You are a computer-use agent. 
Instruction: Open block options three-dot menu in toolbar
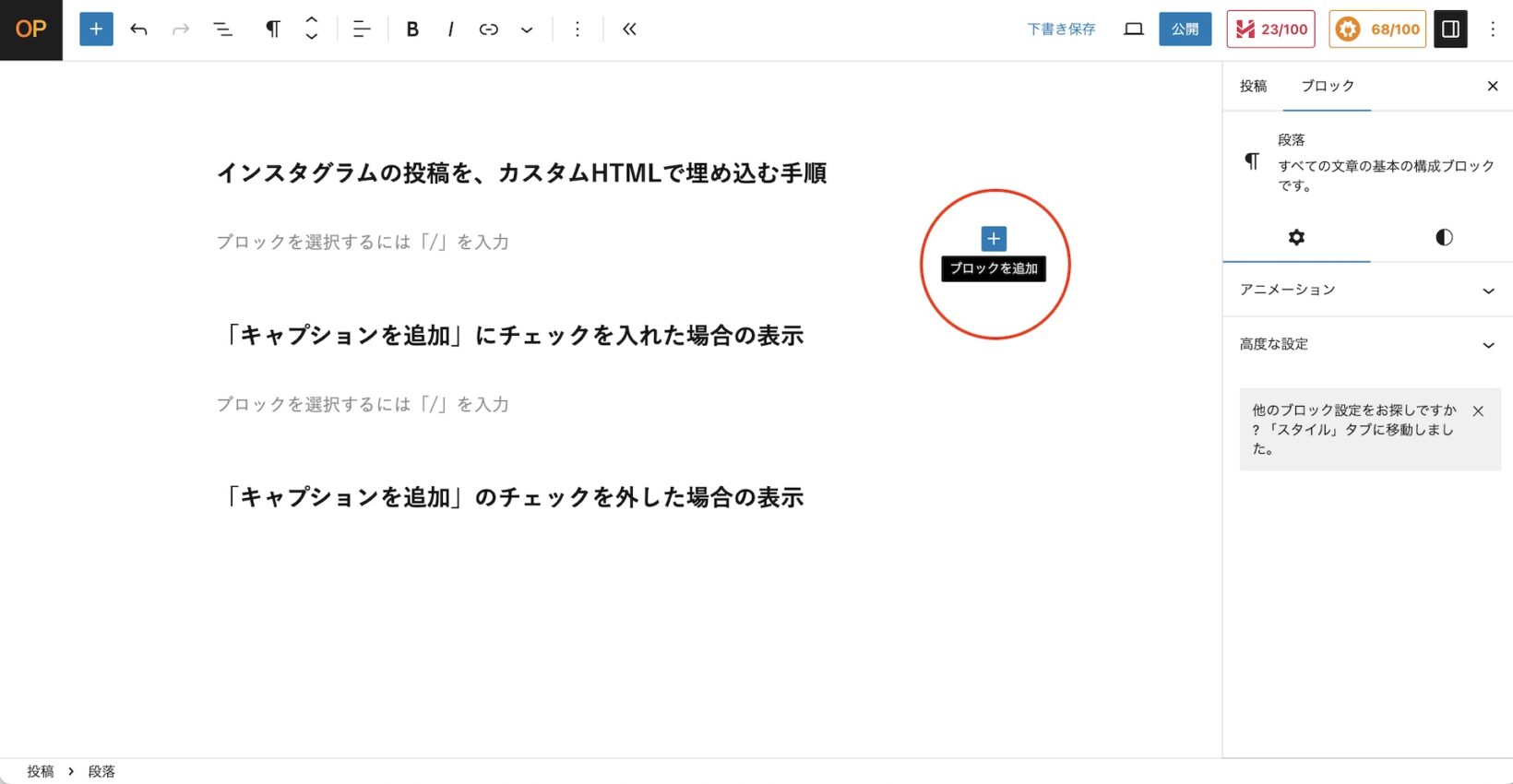(x=578, y=30)
